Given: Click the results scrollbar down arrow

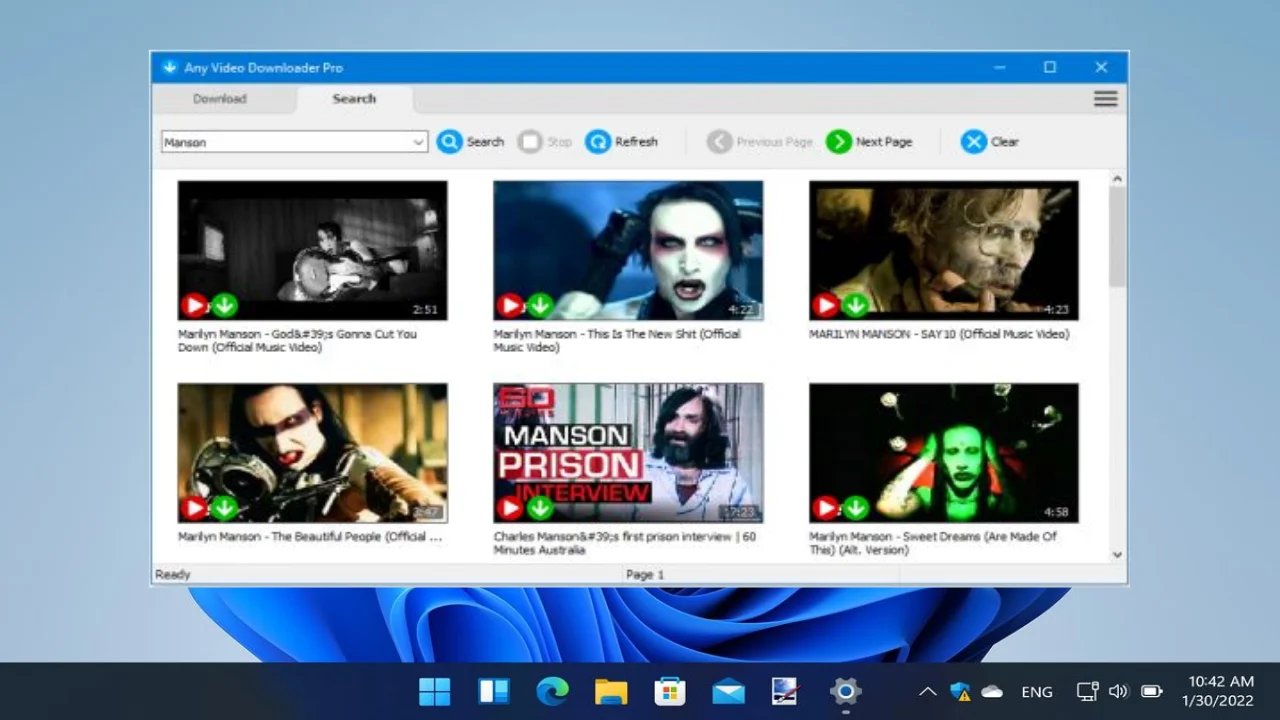Looking at the screenshot, I should pos(1117,554).
